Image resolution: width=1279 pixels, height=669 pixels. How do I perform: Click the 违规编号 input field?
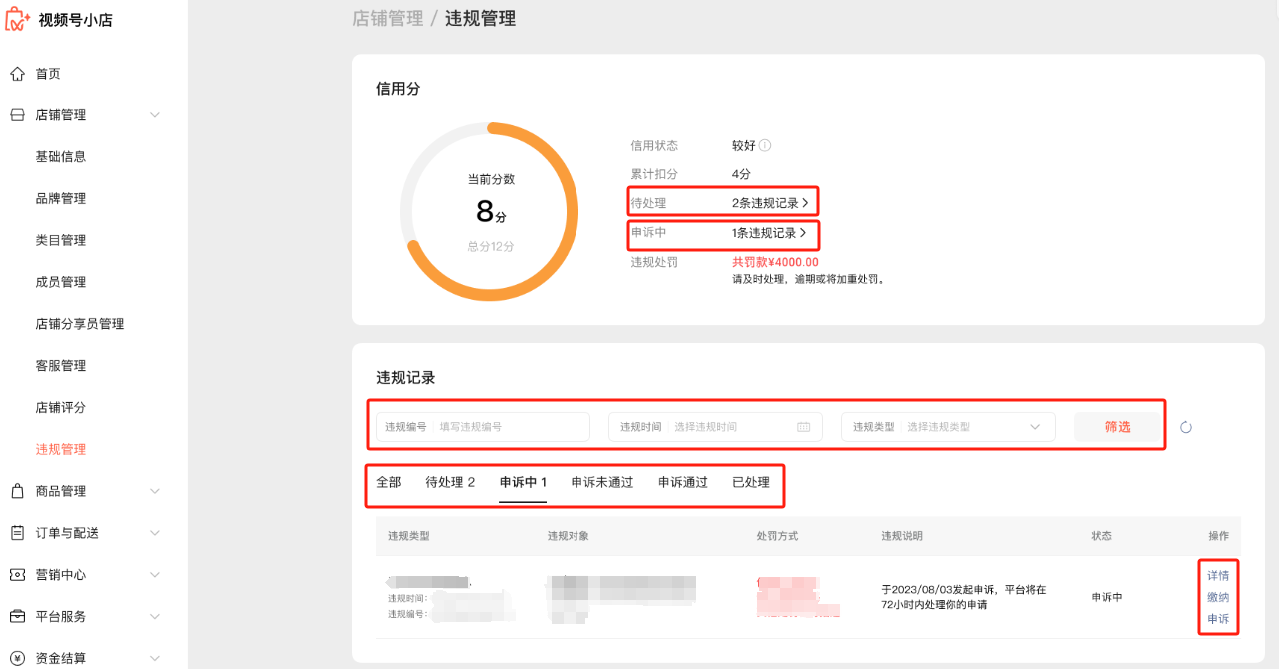click(510, 427)
